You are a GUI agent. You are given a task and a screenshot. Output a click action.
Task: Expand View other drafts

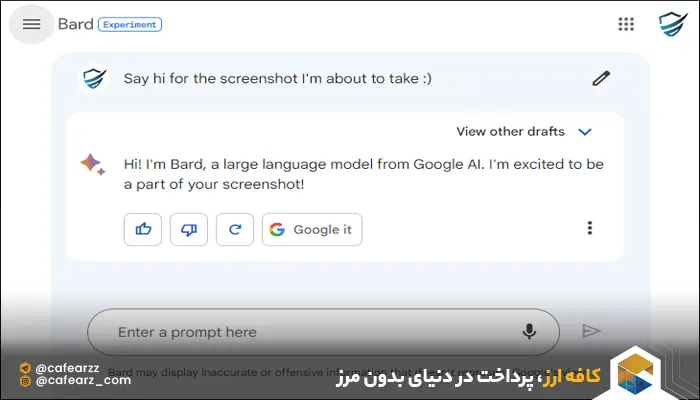(524, 132)
